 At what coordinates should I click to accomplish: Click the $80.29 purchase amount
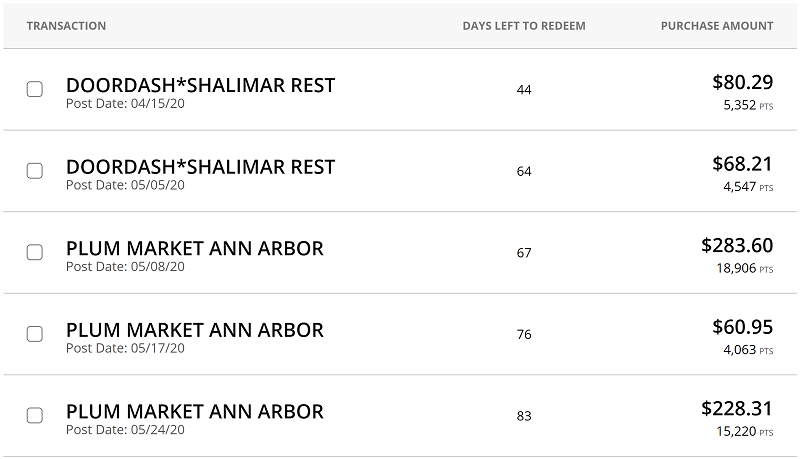(743, 82)
